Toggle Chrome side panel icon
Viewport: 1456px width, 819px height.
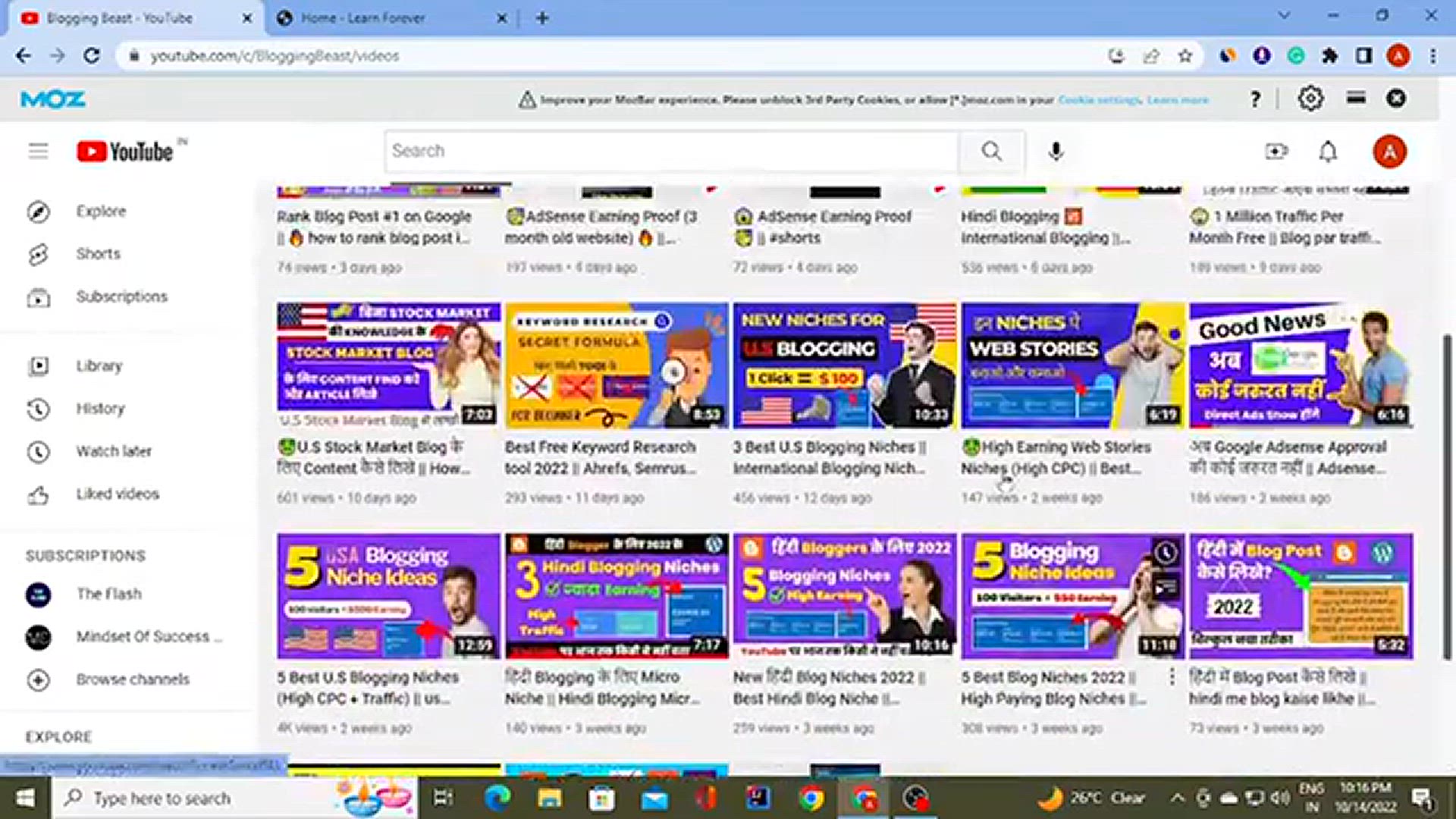coord(1363,56)
